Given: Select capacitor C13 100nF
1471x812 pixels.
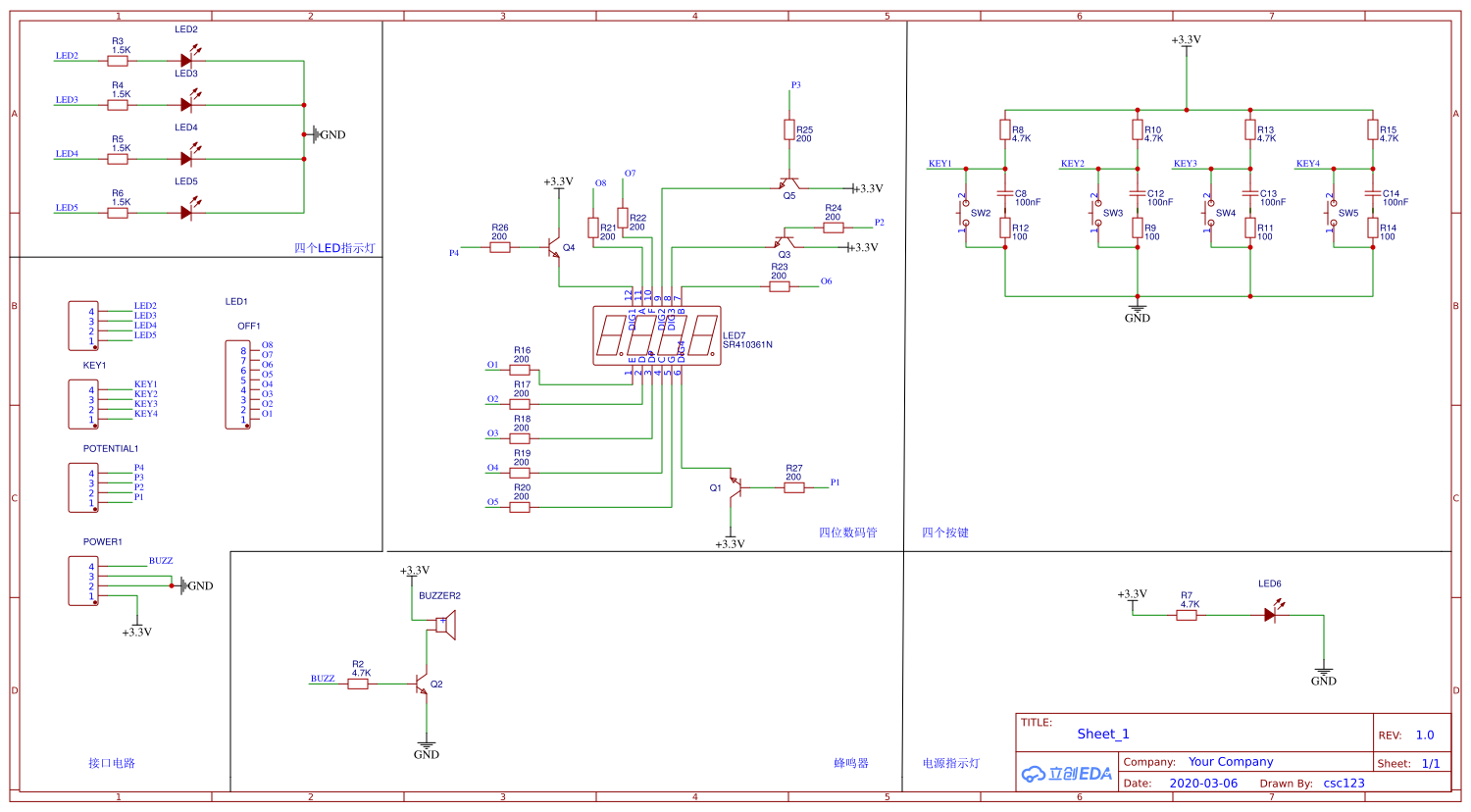Looking at the screenshot, I should pyautogui.click(x=1250, y=193).
